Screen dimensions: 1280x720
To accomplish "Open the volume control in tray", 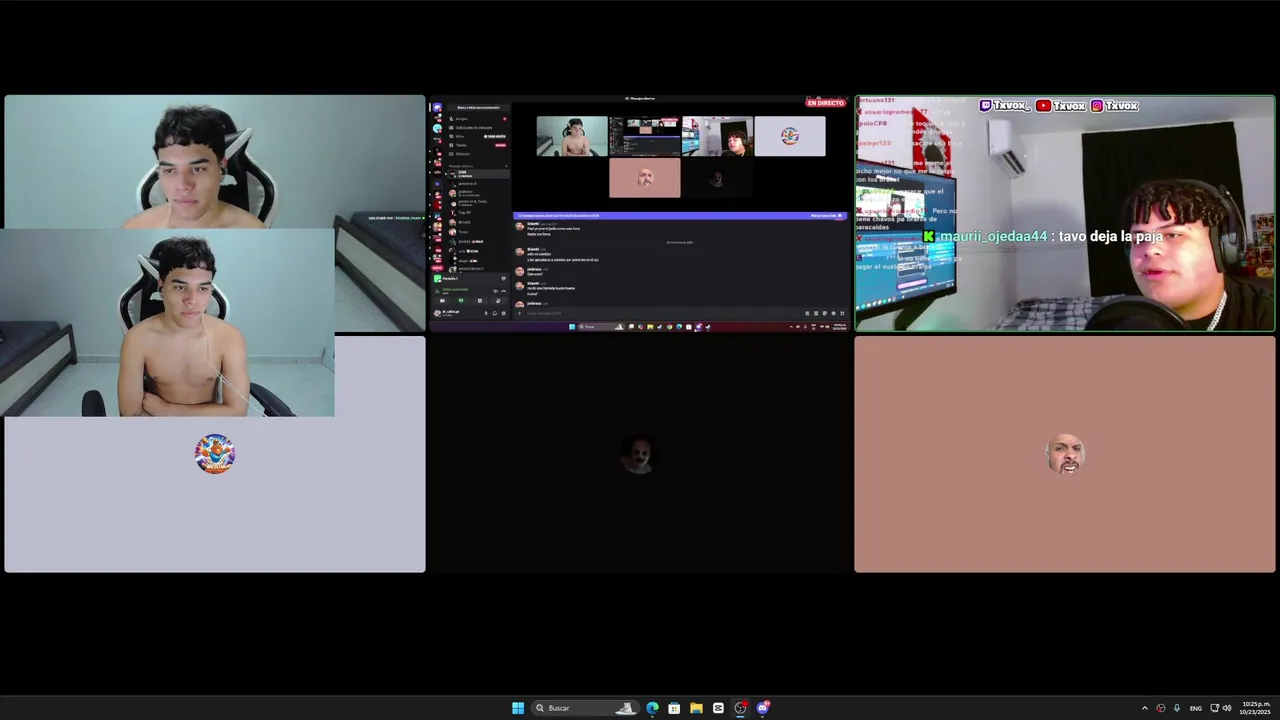I will (1227, 708).
